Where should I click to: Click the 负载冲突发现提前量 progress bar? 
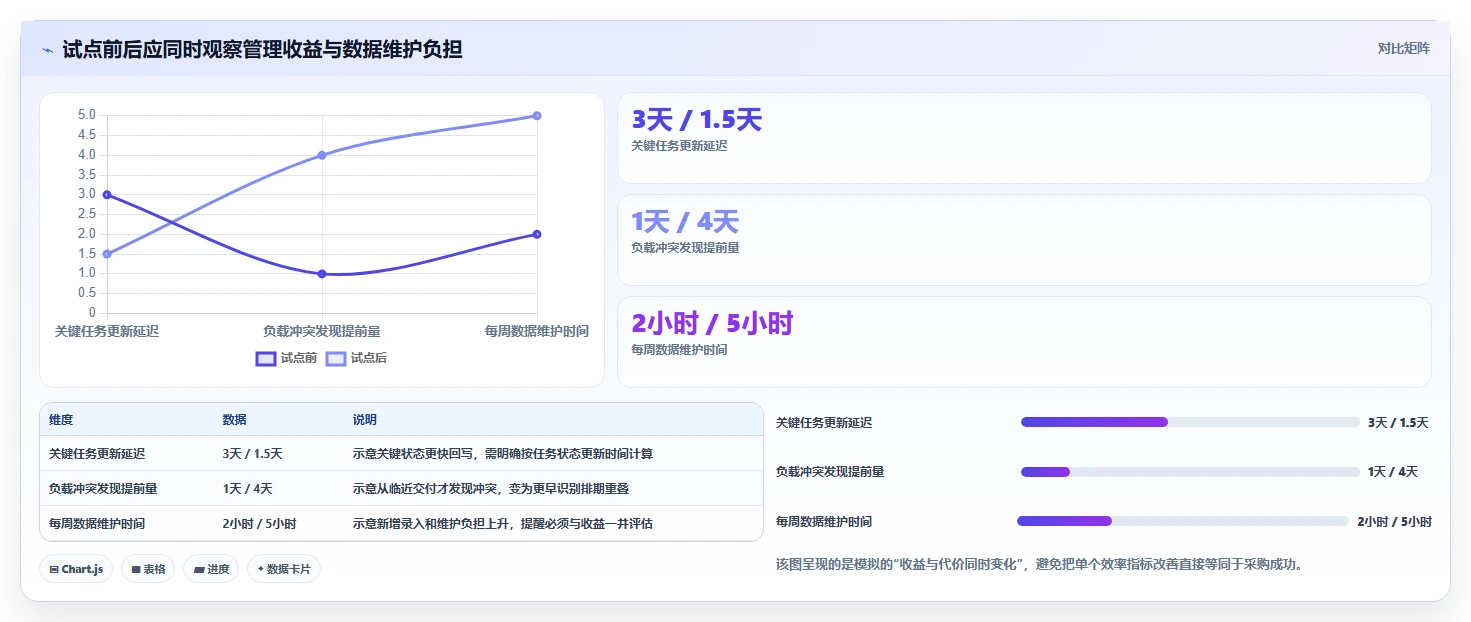[1189, 472]
